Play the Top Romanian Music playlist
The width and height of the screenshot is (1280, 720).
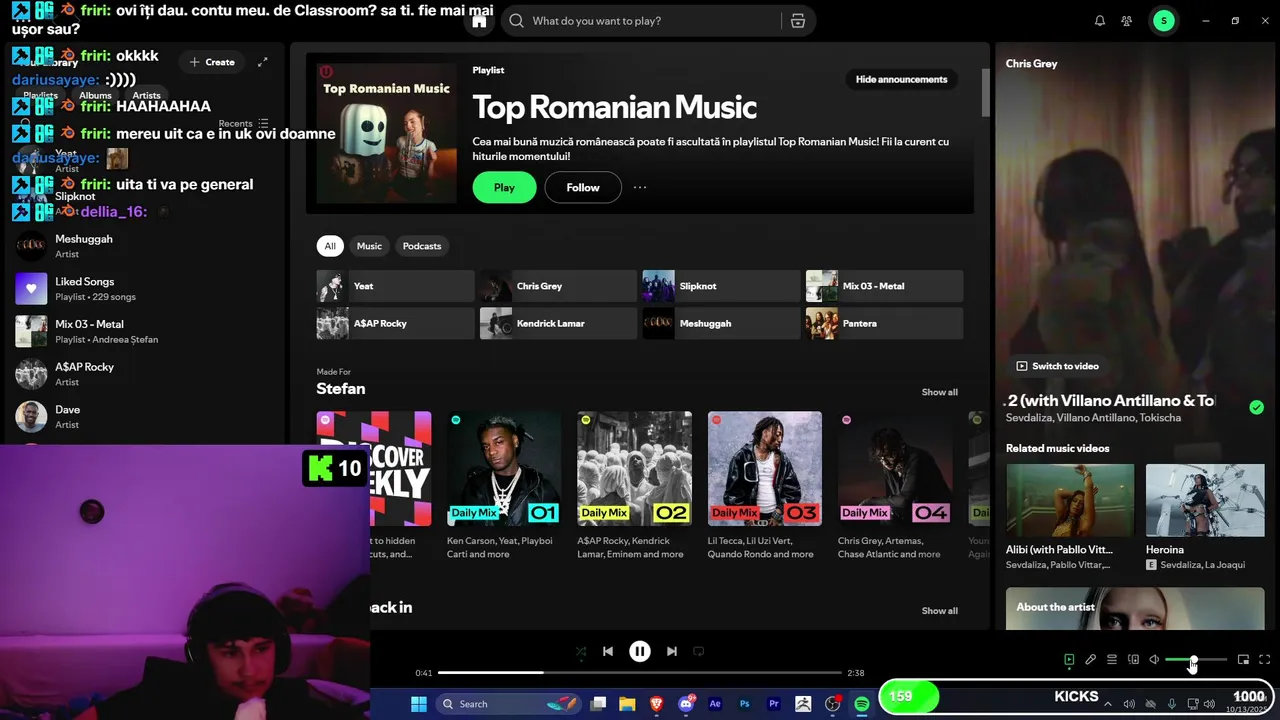point(504,187)
